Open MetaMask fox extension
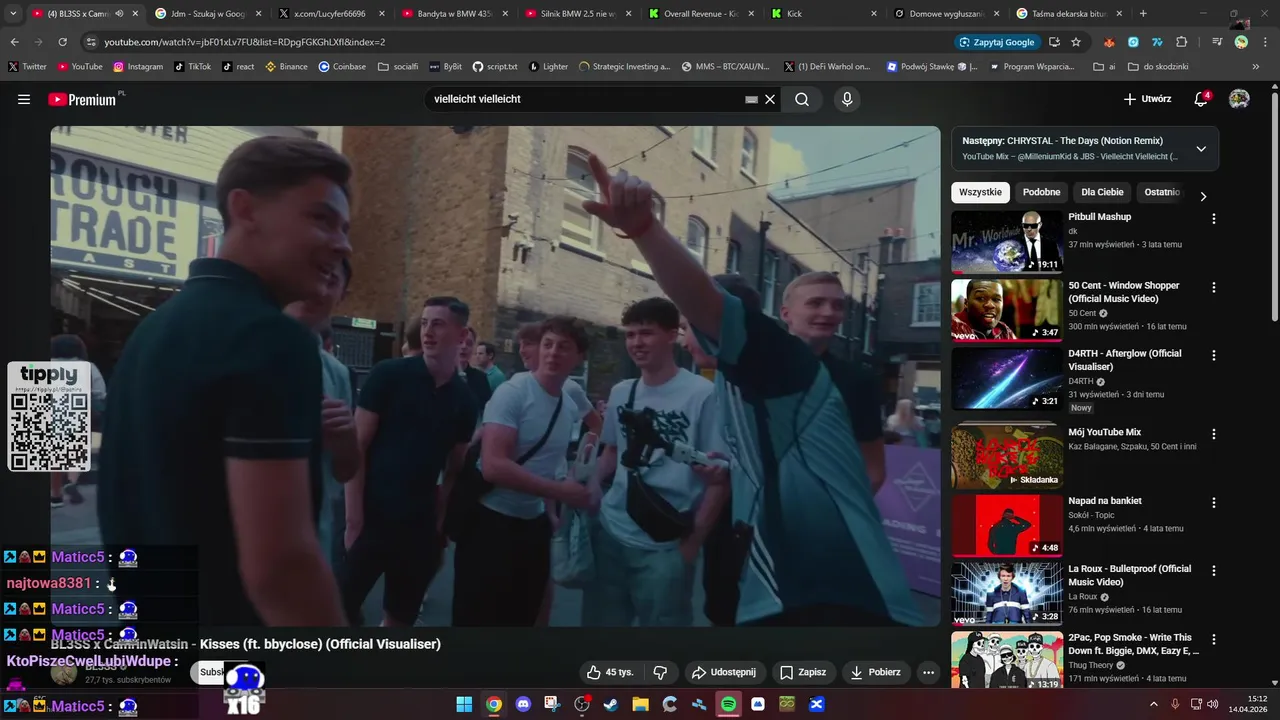Image resolution: width=1280 pixels, height=720 pixels. [1109, 42]
